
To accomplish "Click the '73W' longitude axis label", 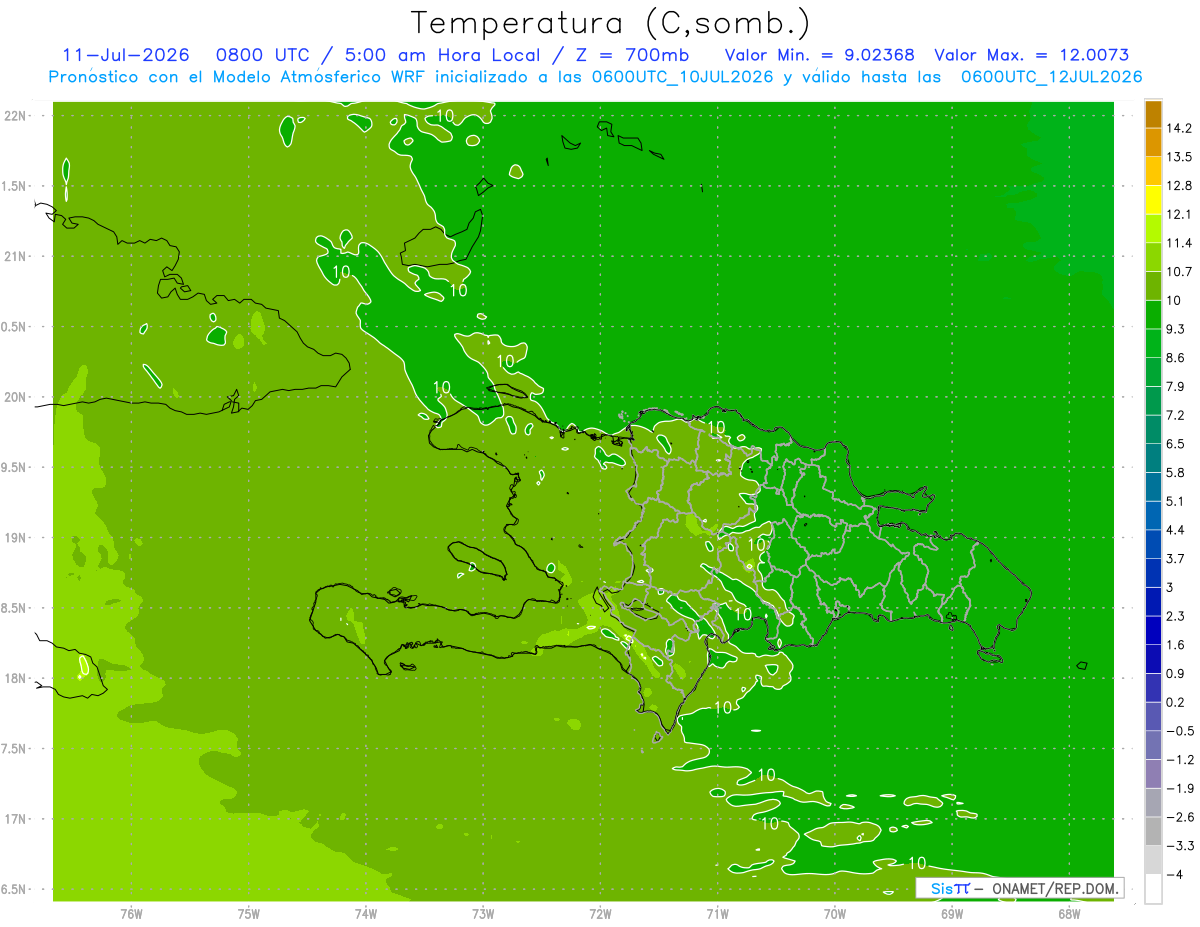I will point(483,913).
